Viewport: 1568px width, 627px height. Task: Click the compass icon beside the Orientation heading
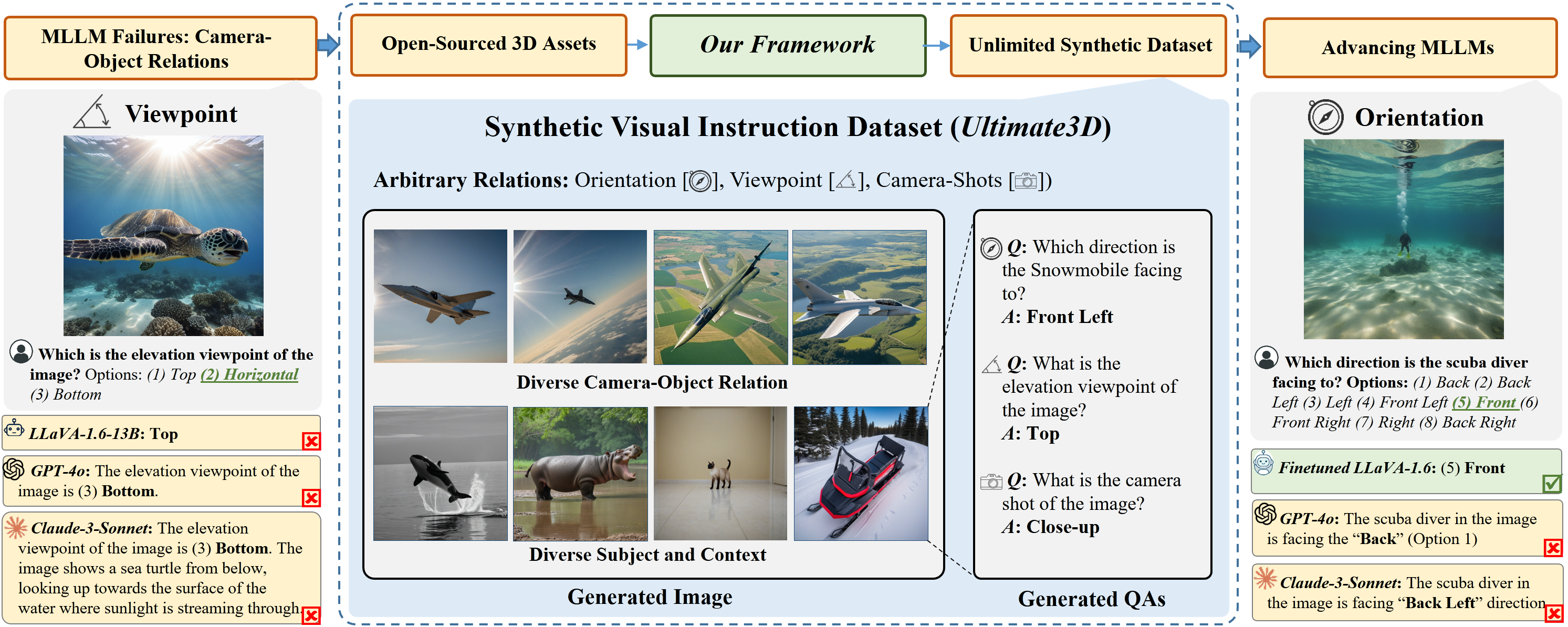1325,118
